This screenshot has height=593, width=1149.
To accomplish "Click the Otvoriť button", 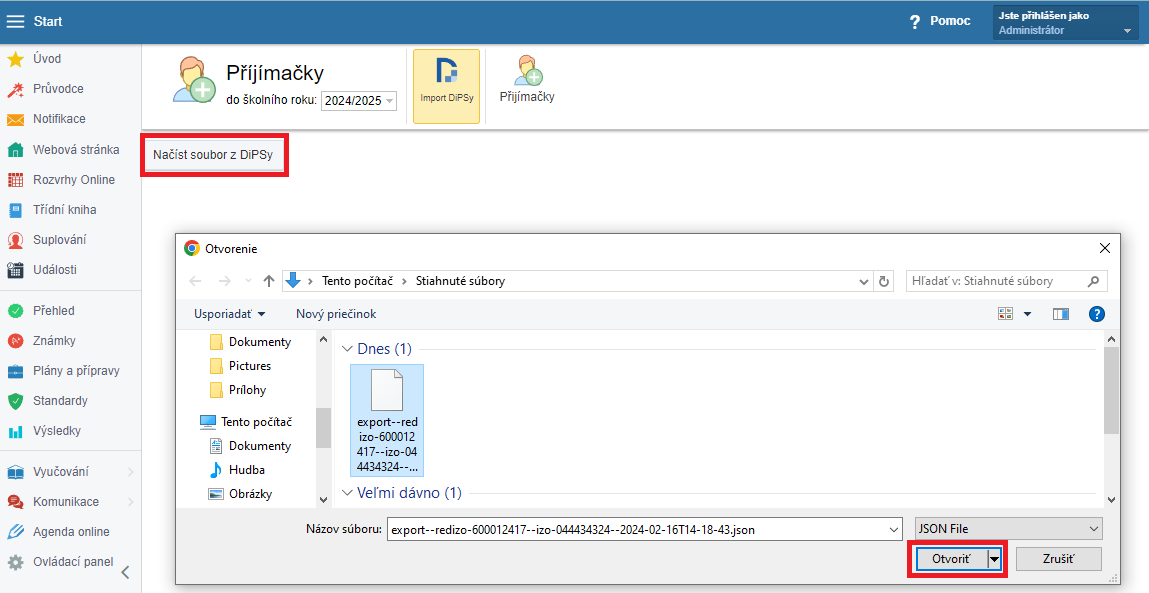I will coord(950,559).
